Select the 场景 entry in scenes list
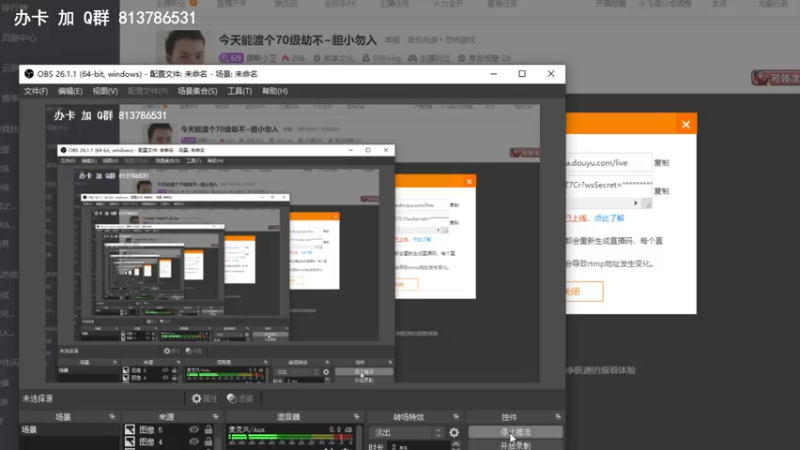 pyautogui.click(x=69, y=430)
